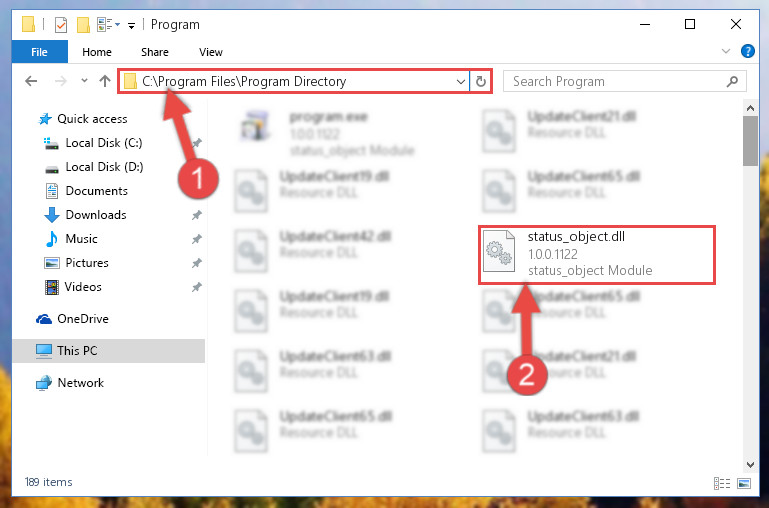Expand the ribbon with the chevron
Image resolution: width=769 pixels, height=508 pixels.
[x=726, y=51]
